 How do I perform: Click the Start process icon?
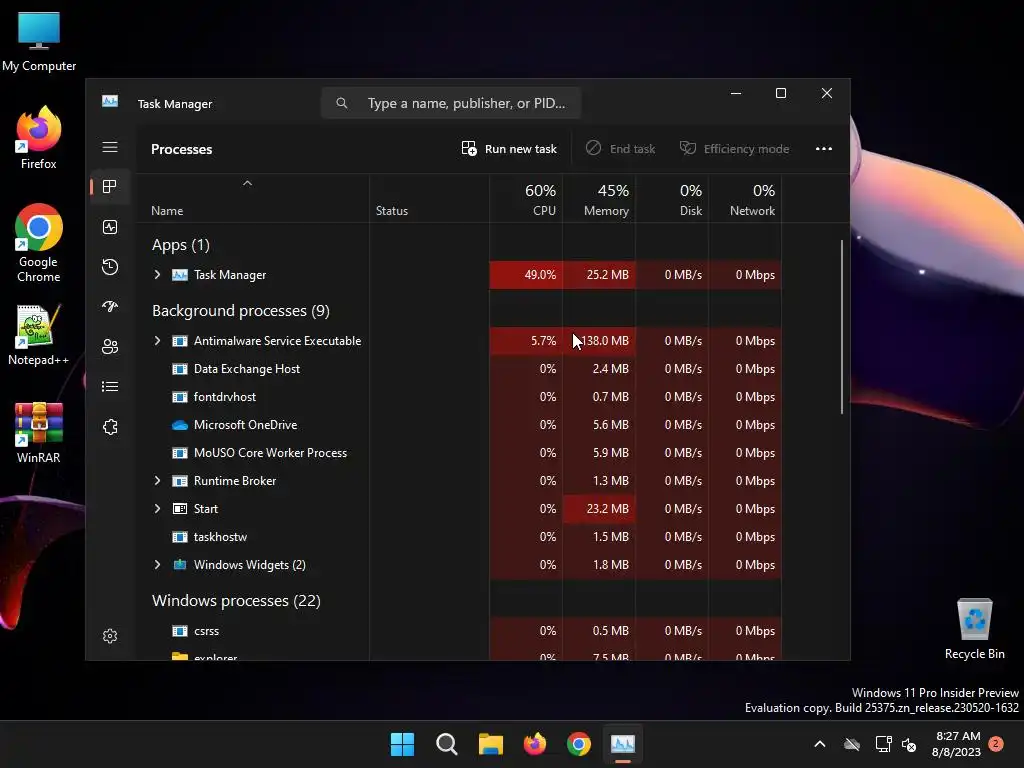180,509
